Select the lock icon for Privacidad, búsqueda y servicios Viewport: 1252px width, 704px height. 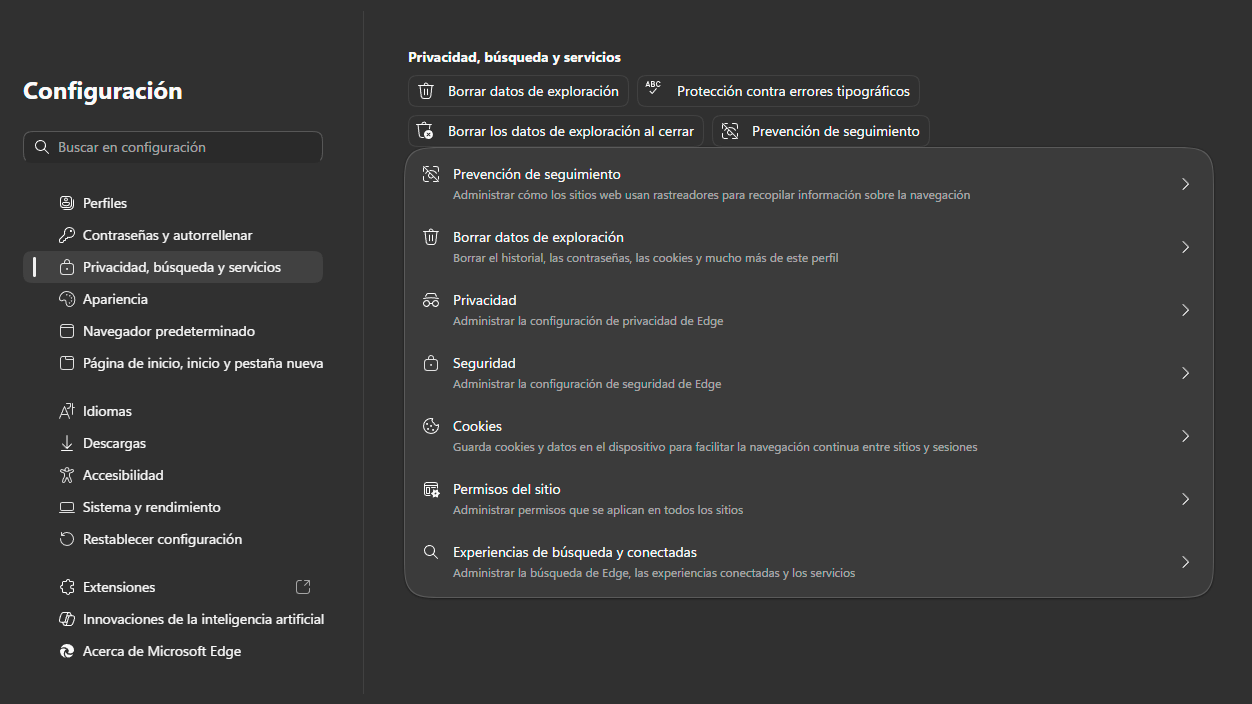pos(65,267)
